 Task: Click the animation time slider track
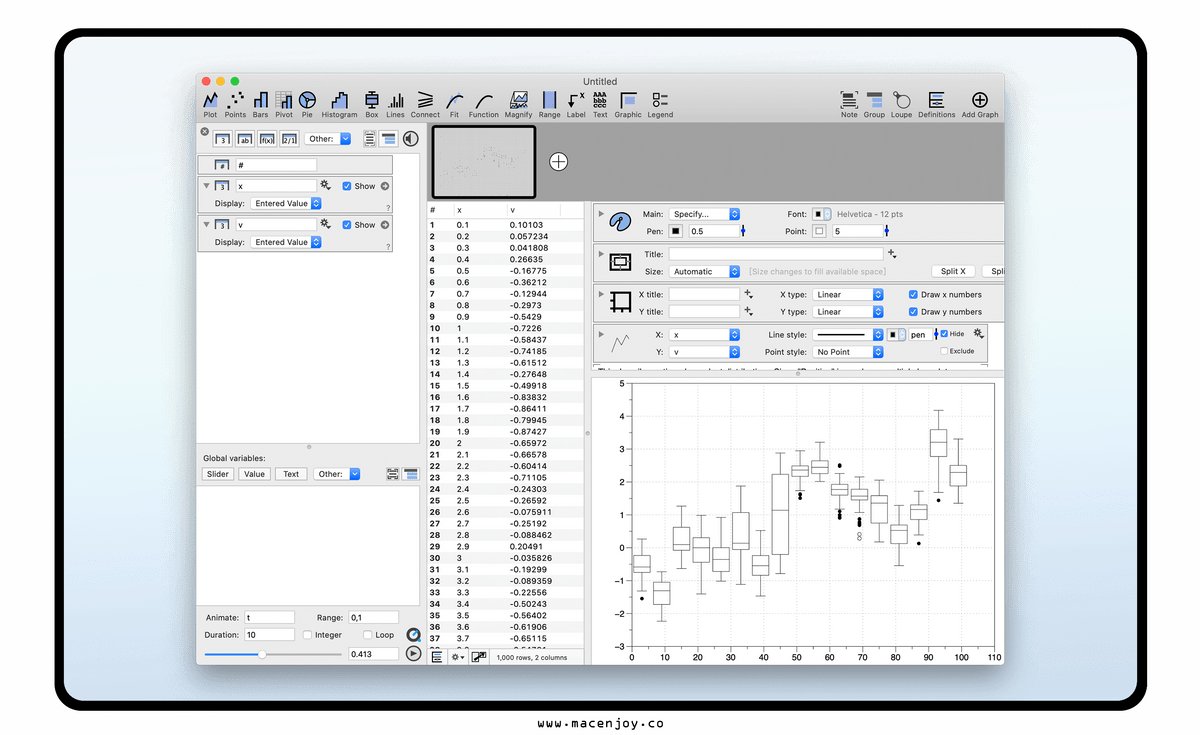(x=273, y=655)
